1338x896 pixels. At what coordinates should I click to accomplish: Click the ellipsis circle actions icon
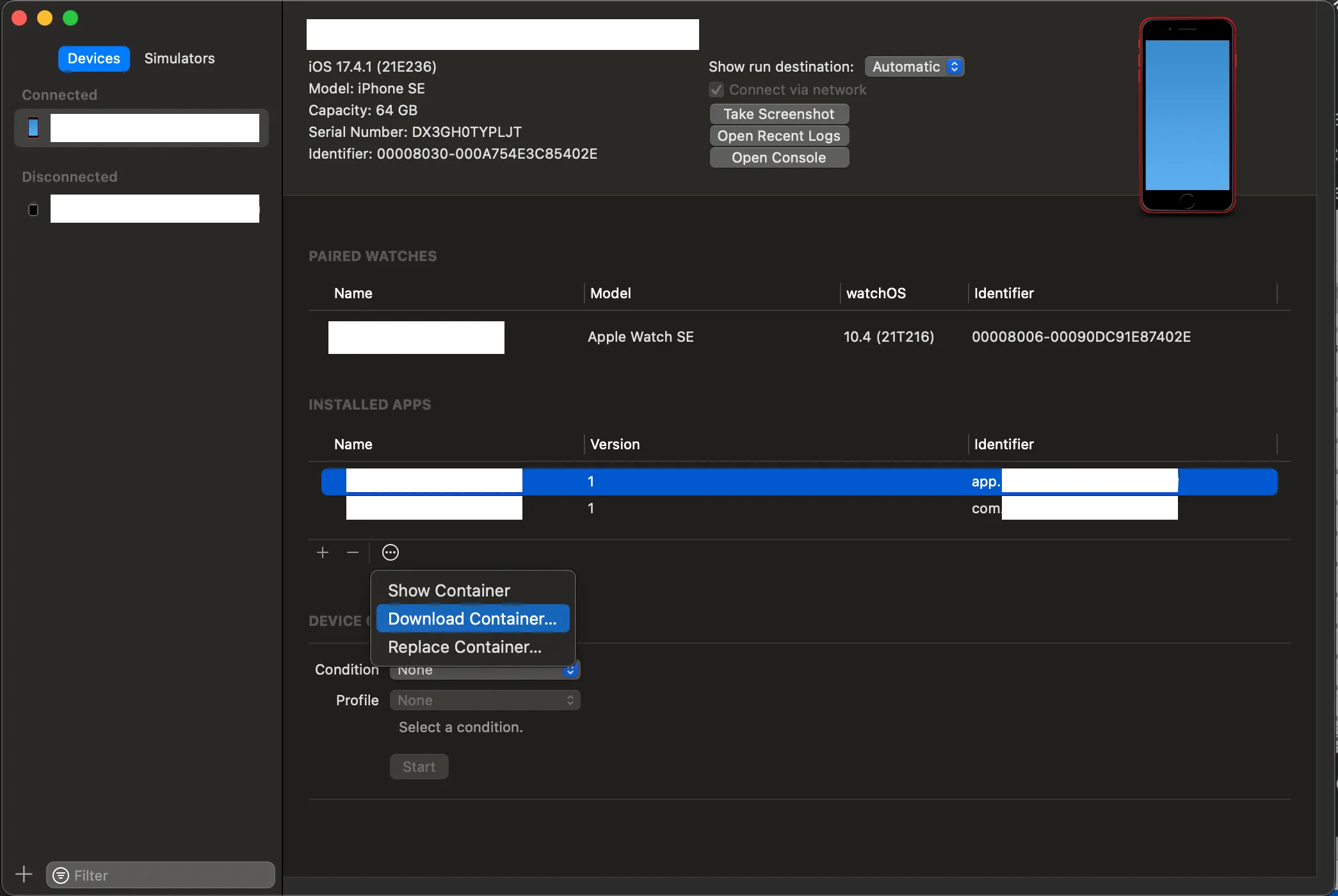click(391, 552)
